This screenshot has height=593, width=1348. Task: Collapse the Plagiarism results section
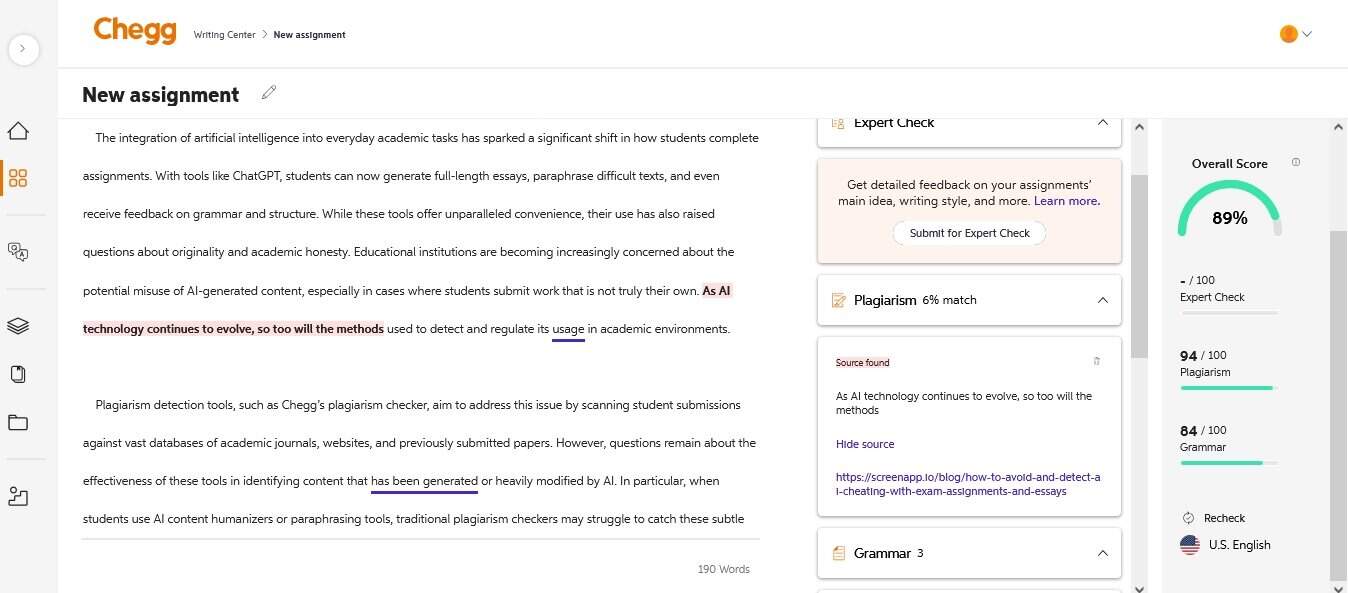pos(1102,299)
